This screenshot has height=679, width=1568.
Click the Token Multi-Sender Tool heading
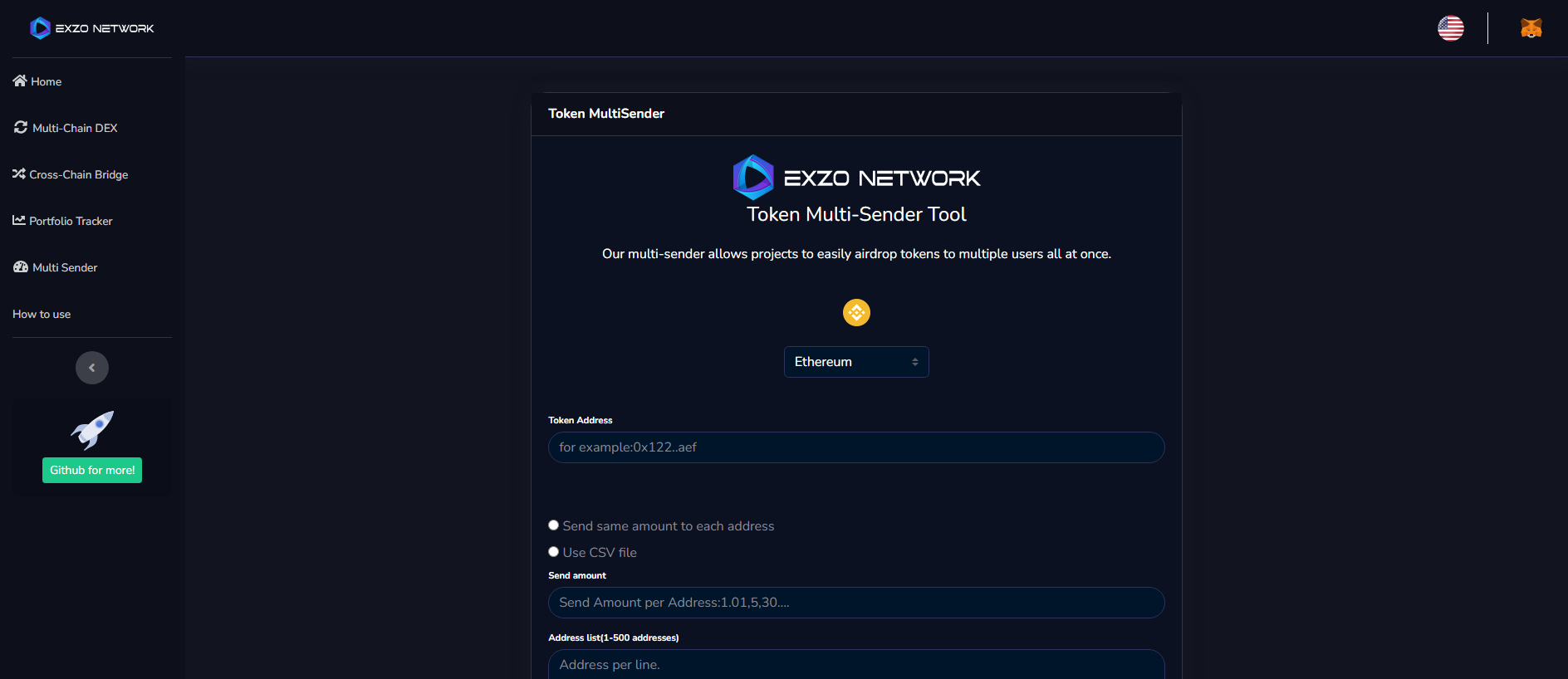856,214
